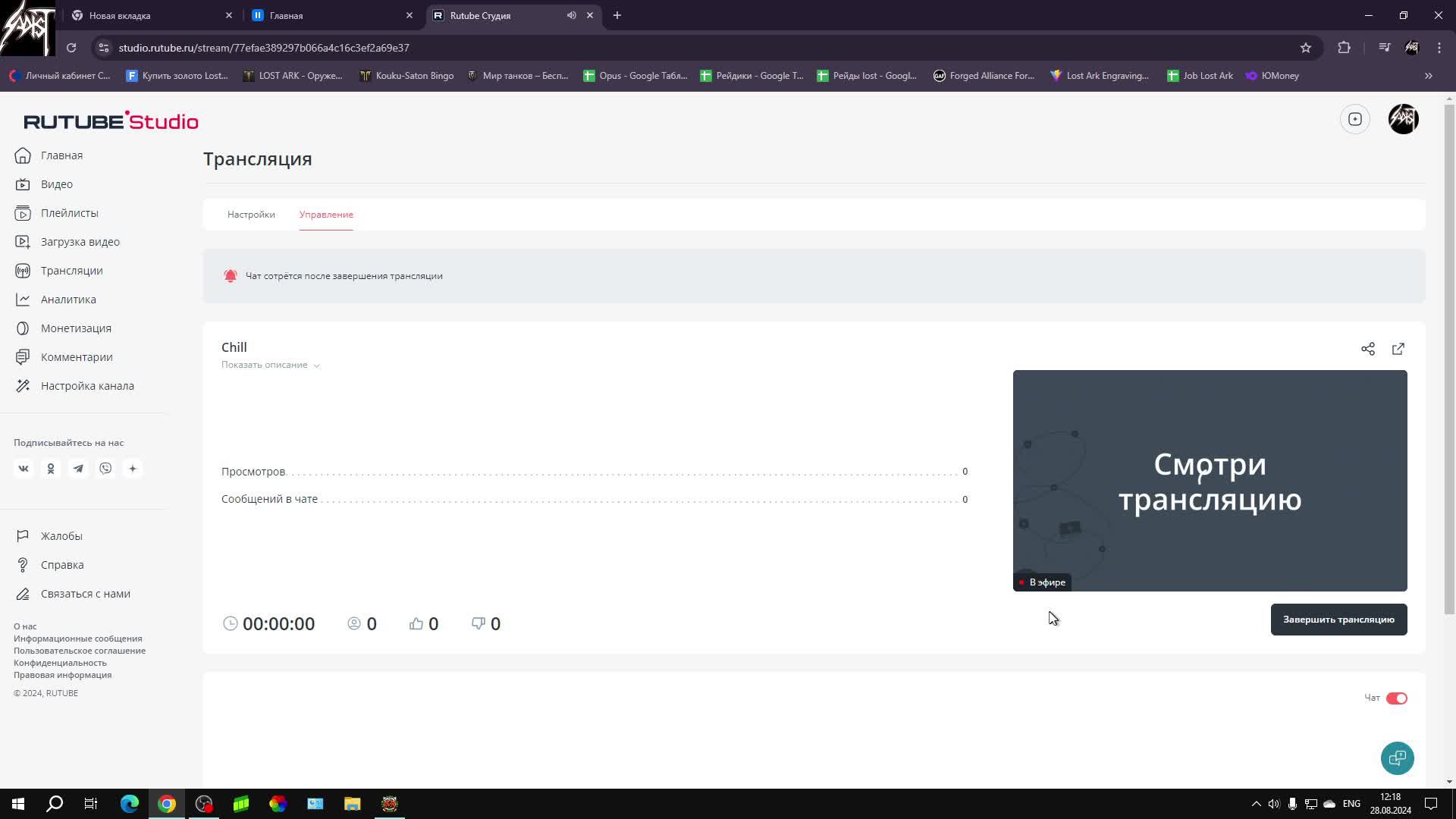The width and height of the screenshot is (1456, 819).
Task: Open the Пользовательское соглашение link
Action: tap(80, 651)
